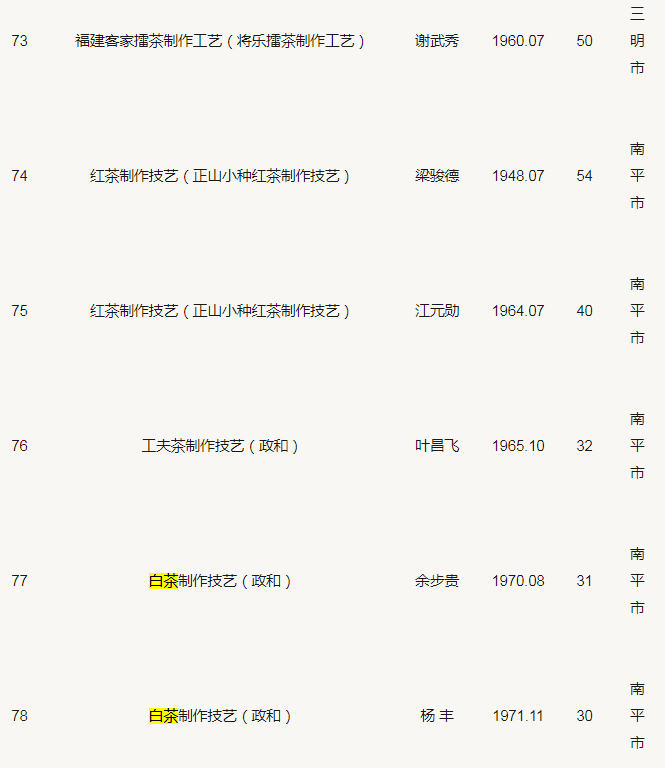
Task: Click the value 40 in row 75
Action: (584, 311)
